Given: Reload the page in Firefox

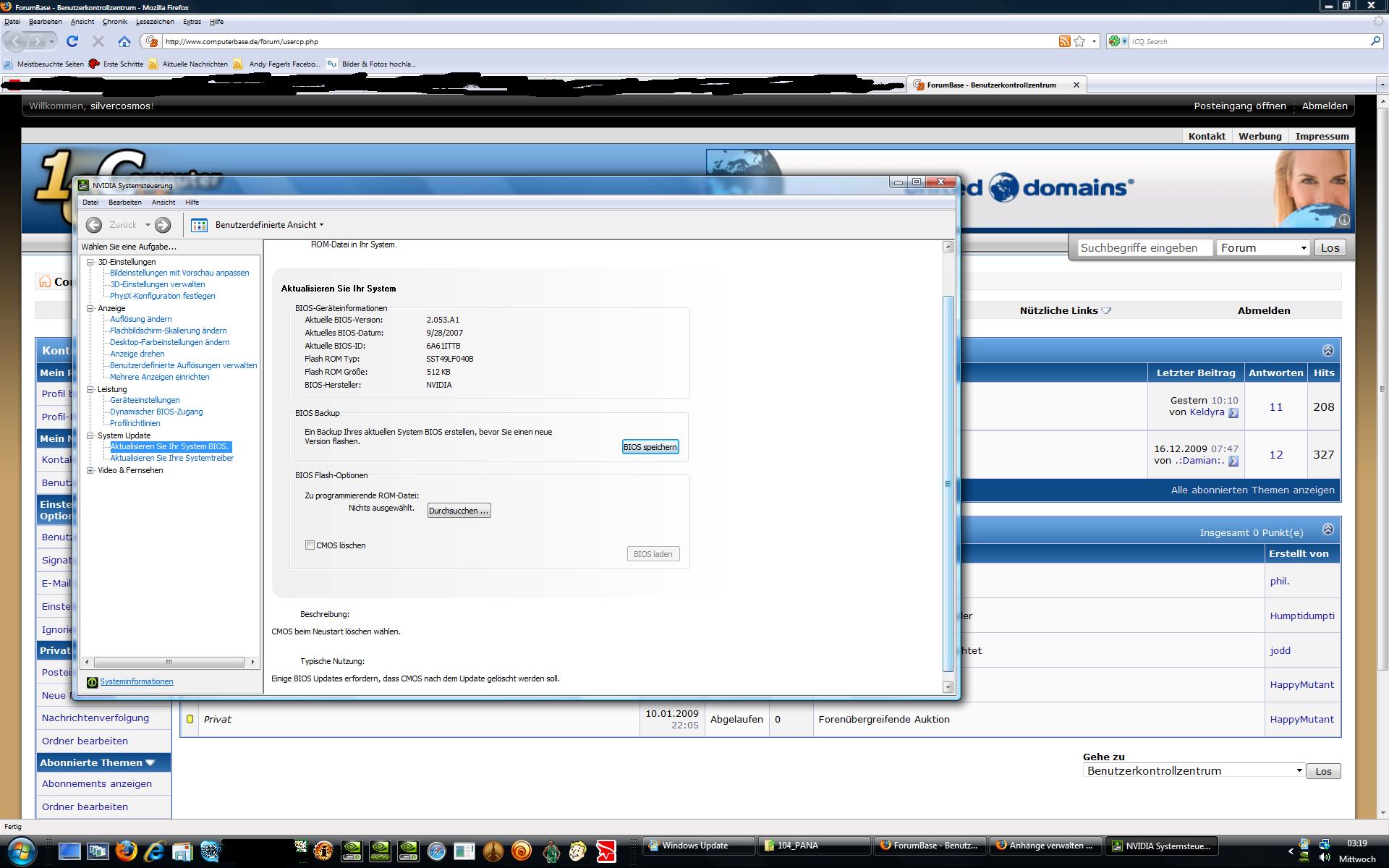Looking at the screenshot, I should (72, 41).
